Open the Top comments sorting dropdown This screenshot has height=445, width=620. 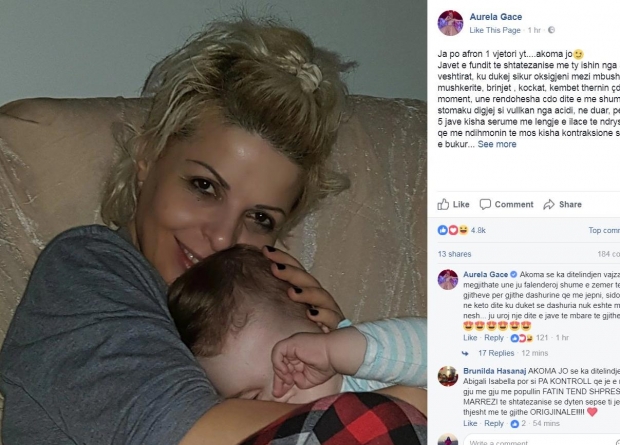click(604, 230)
